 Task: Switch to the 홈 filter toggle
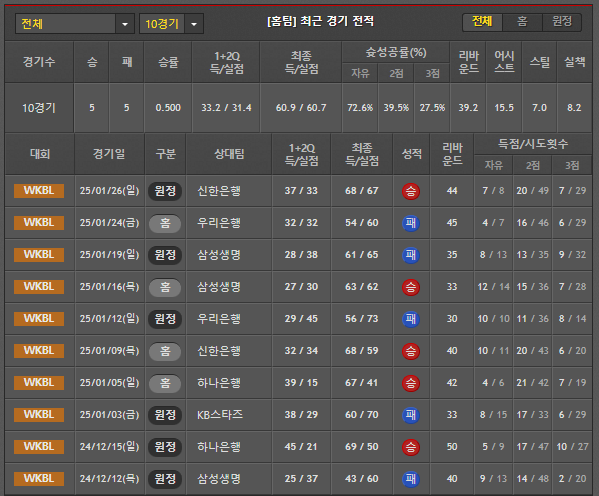coord(522,22)
